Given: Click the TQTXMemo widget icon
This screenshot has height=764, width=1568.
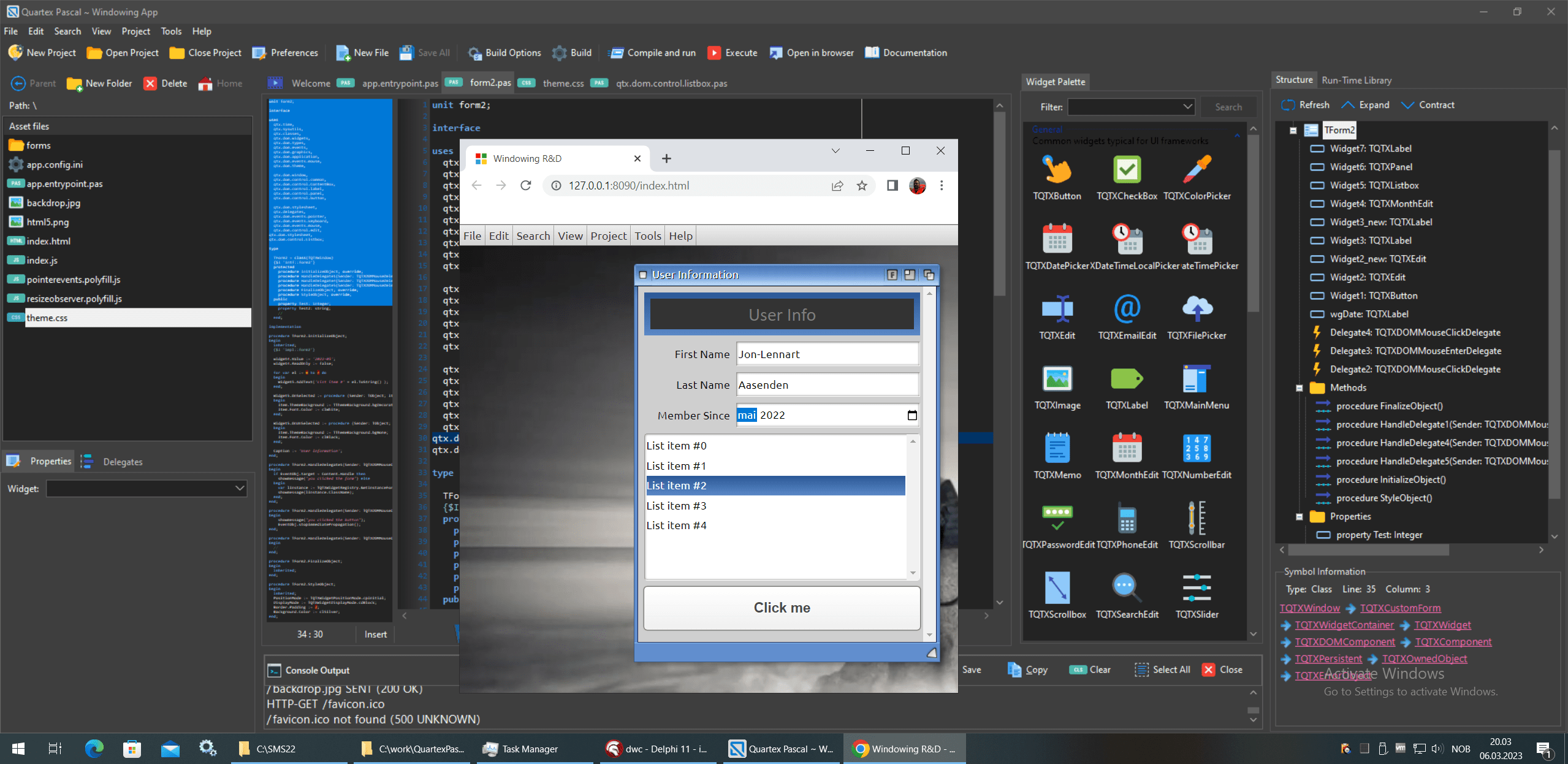Looking at the screenshot, I should coord(1057,448).
